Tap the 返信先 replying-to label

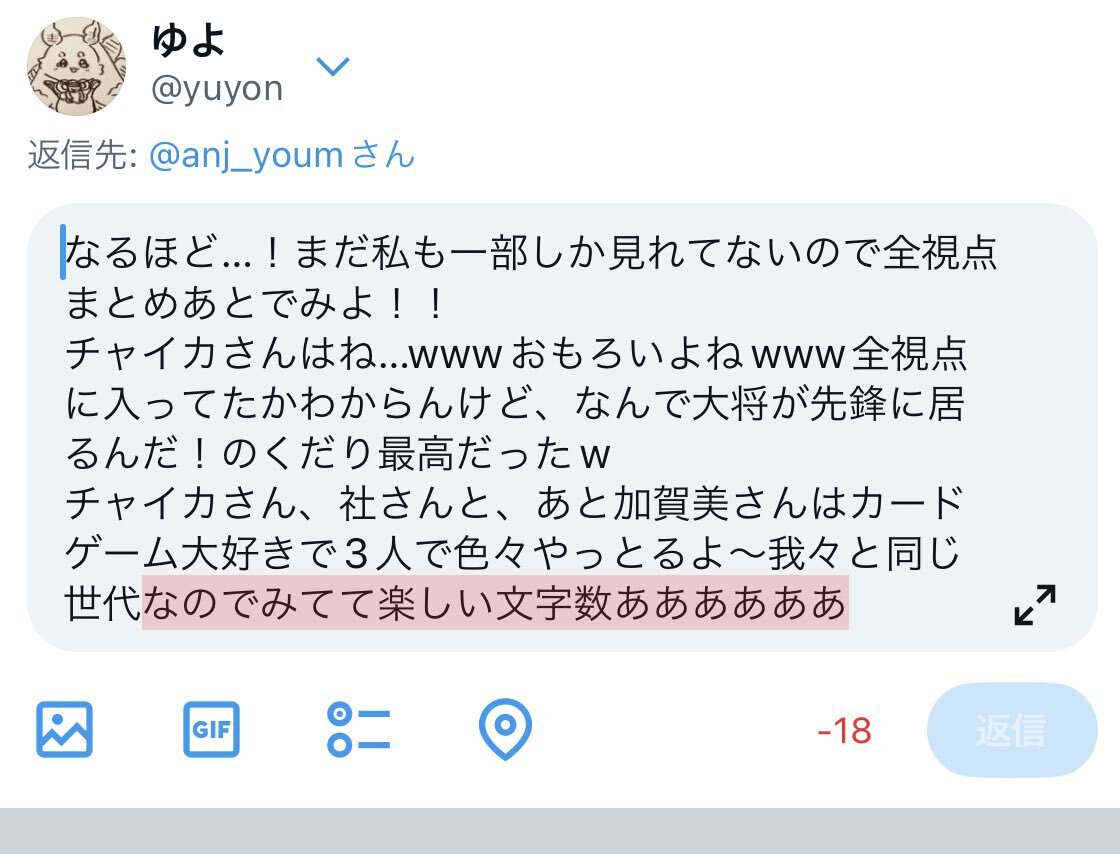(82, 155)
